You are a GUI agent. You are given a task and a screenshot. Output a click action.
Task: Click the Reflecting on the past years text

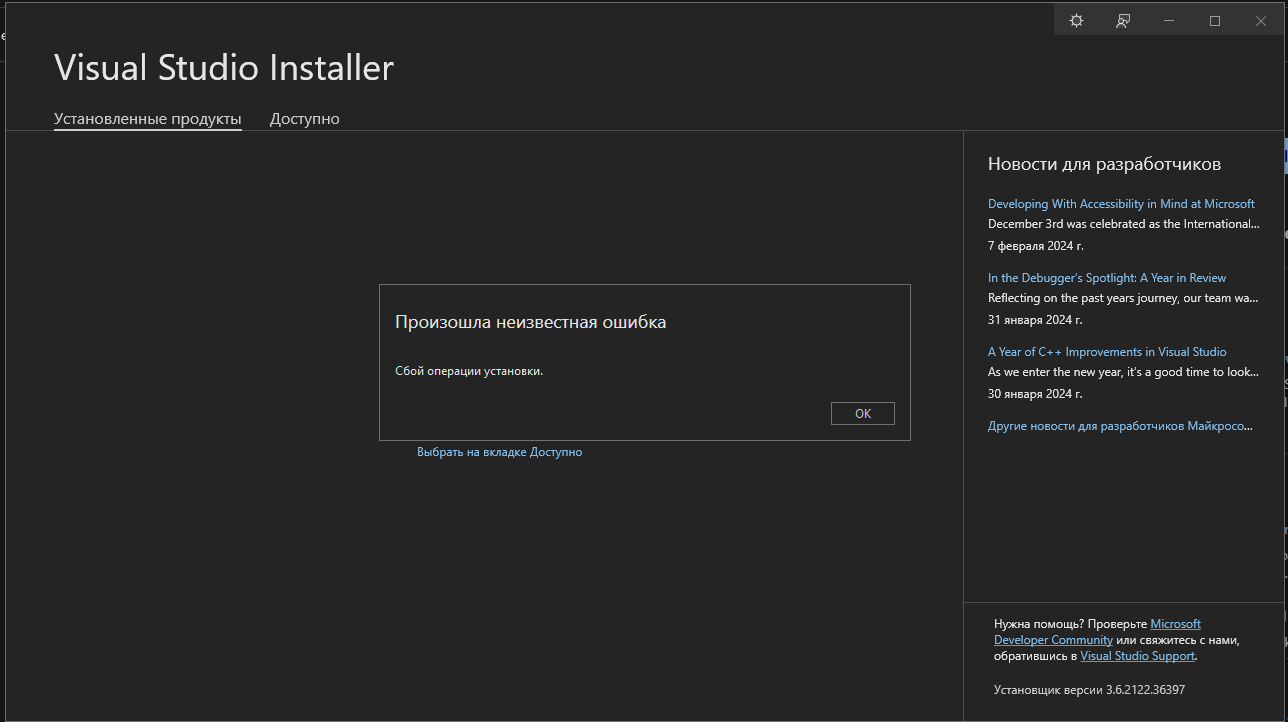pos(1123,298)
